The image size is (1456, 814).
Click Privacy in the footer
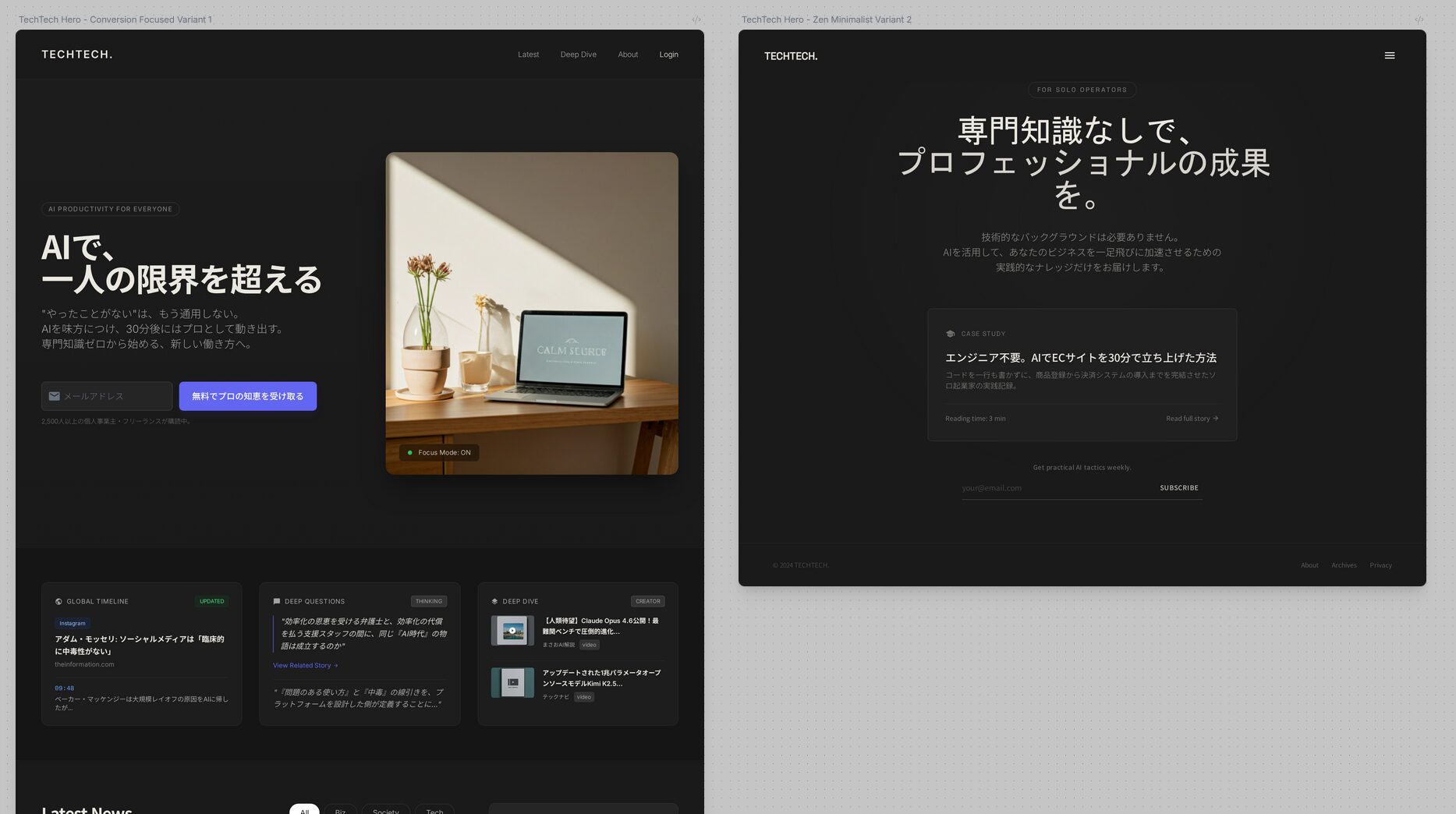pyautogui.click(x=1380, y=565)
